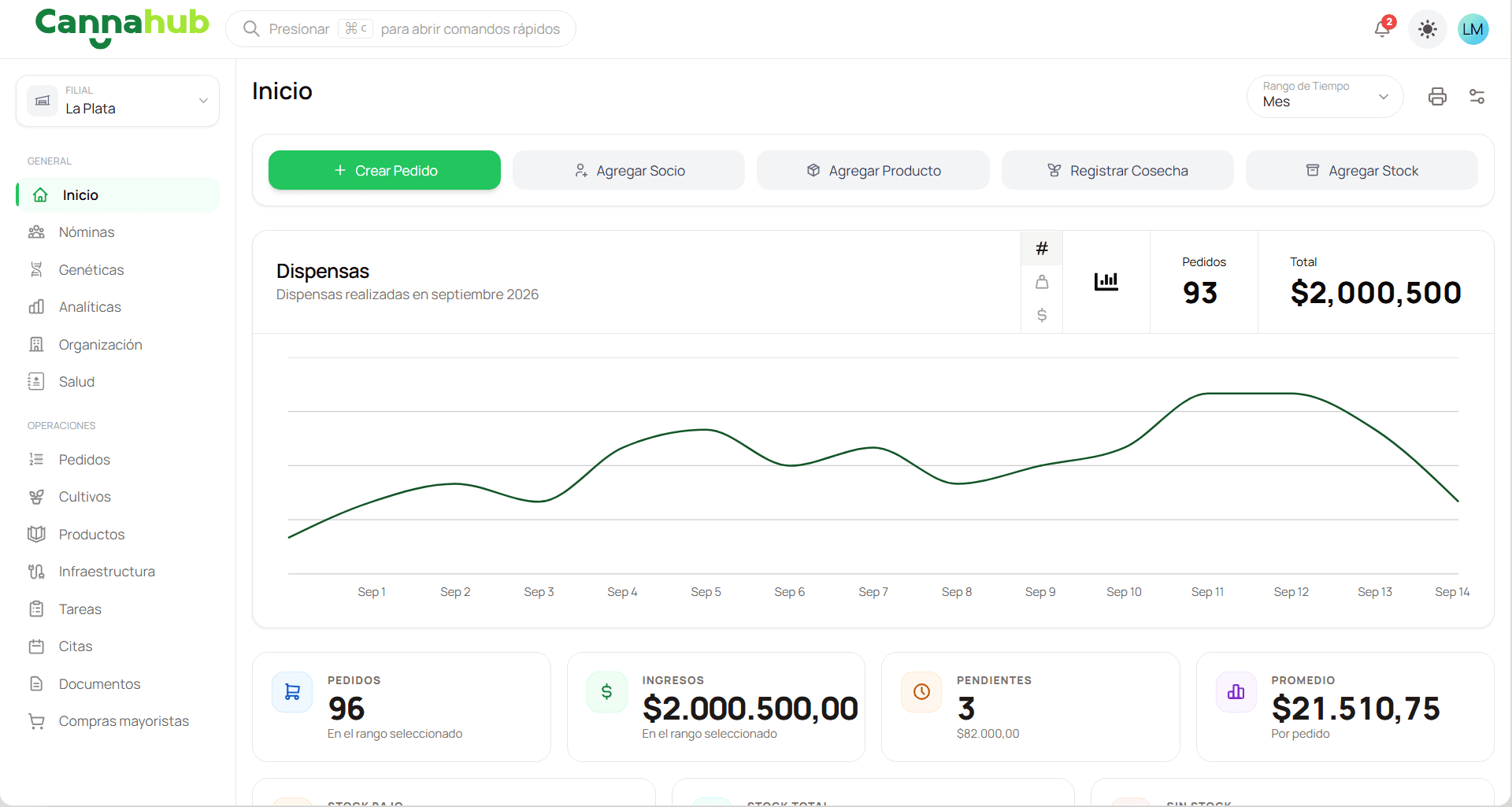Switch Dispensas chart to count (#) view
Screen dimensions: 1512x807
pos(1042,249)
